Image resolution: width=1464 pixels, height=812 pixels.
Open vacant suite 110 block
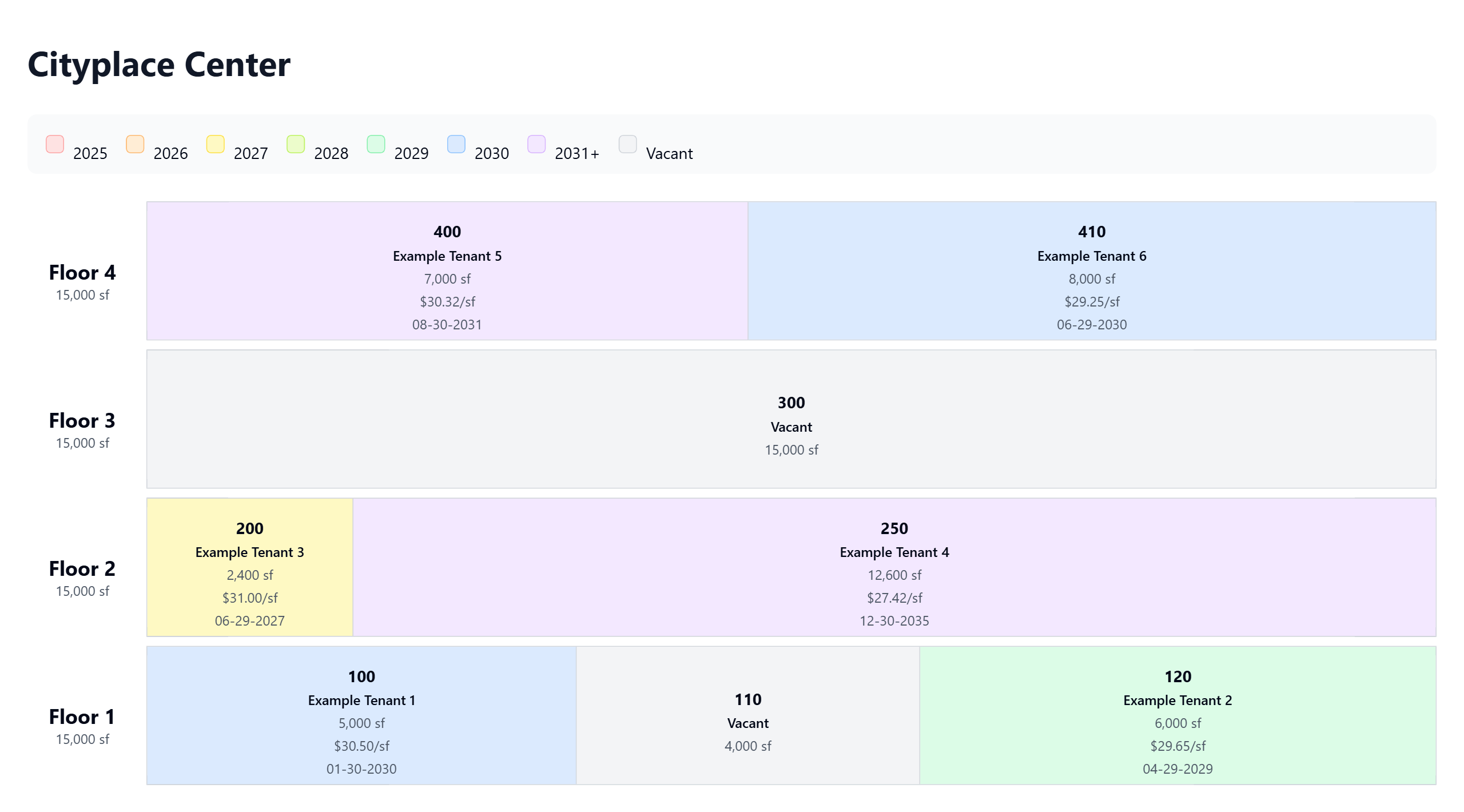pyautogui.click(x=747, y=715)
